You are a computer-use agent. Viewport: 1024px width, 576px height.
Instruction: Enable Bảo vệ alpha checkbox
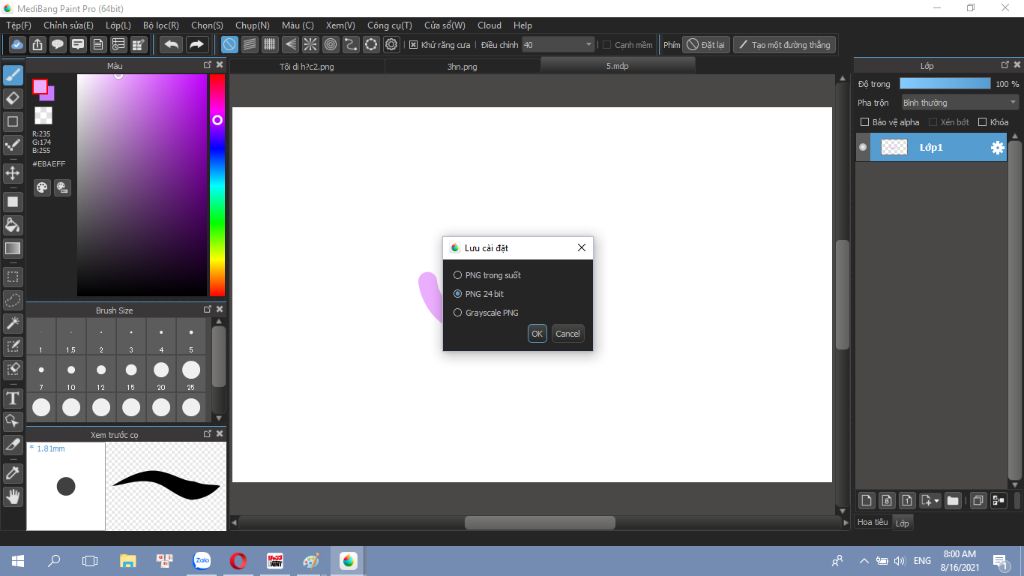tap(865, 122)
